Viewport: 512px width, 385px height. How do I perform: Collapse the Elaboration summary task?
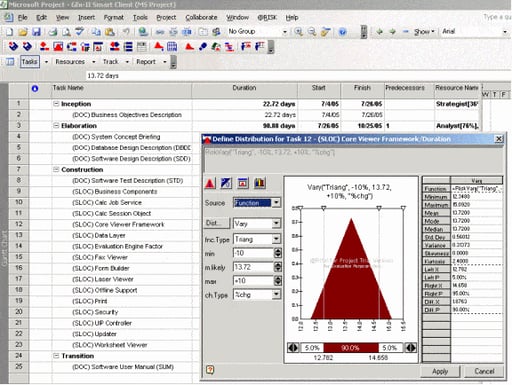(56, 126)
